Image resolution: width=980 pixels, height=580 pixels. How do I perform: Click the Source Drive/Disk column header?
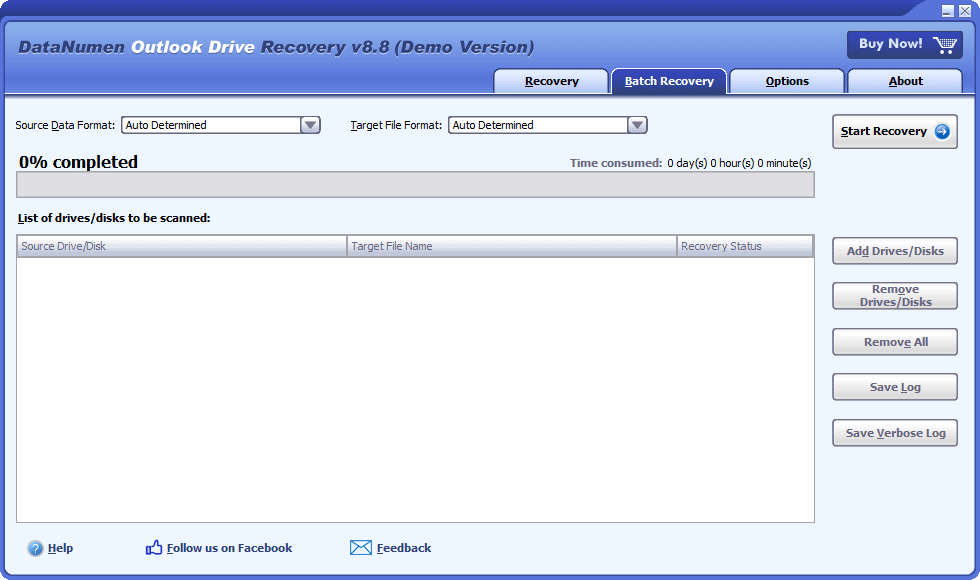coord(182,246)
